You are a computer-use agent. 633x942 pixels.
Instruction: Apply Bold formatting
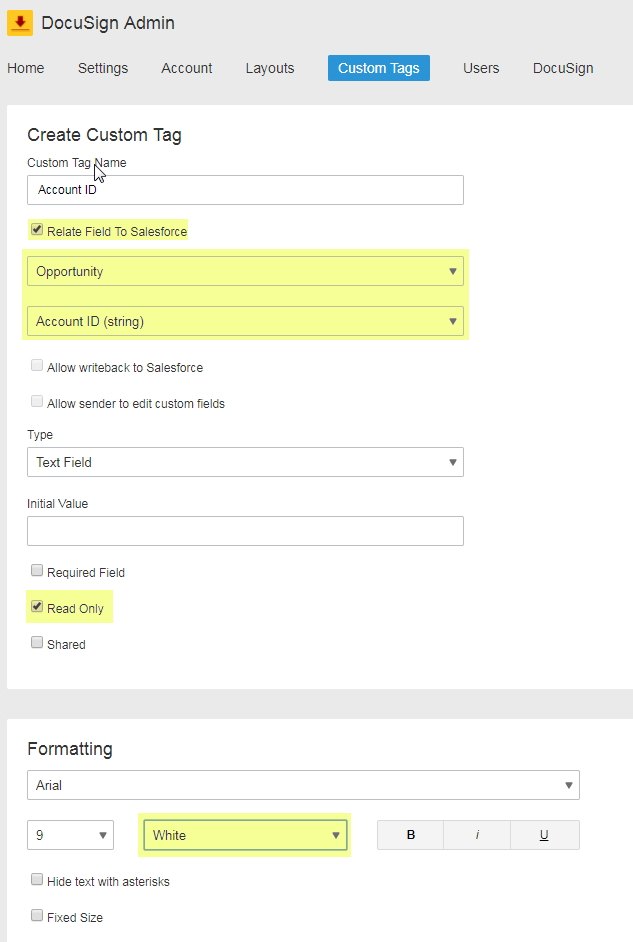(409, 834)
